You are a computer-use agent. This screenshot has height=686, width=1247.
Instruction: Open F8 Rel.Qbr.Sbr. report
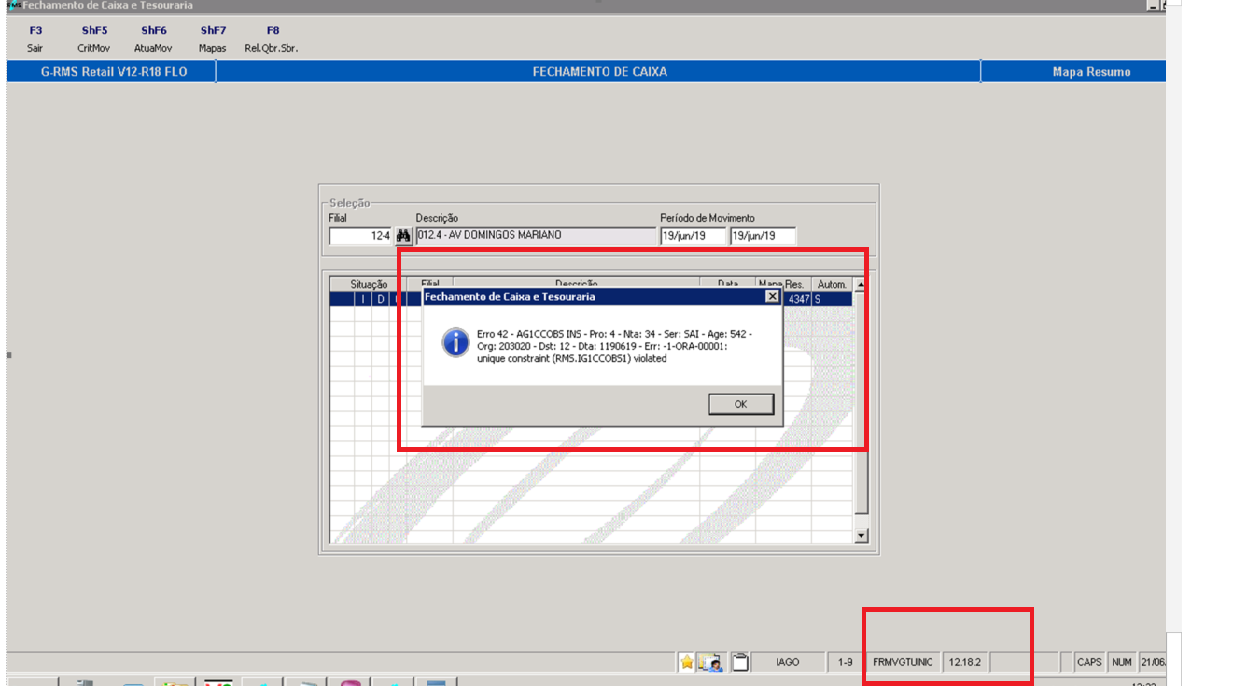272,39
